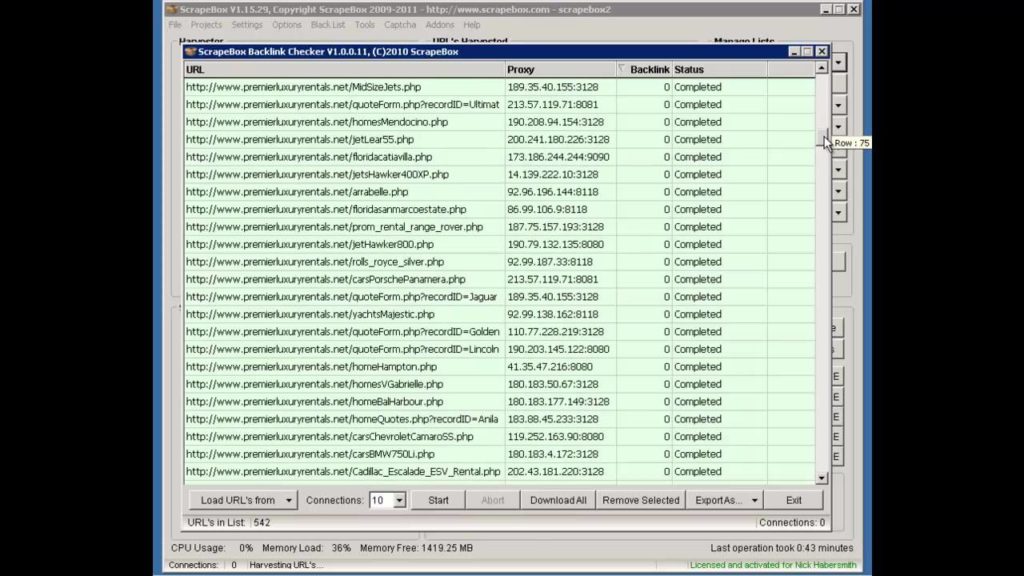Close the Backlink Checker window
Viewport: 1024px width, 576px height.
822,52
